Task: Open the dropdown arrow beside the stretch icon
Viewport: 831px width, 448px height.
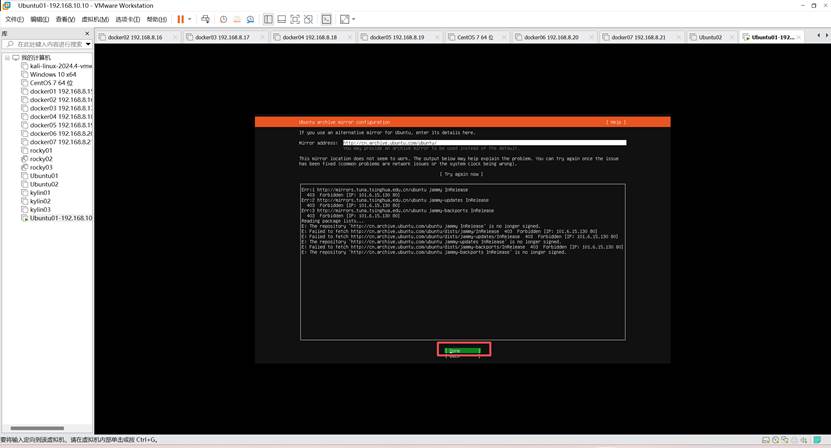Action: coord(353,19)
